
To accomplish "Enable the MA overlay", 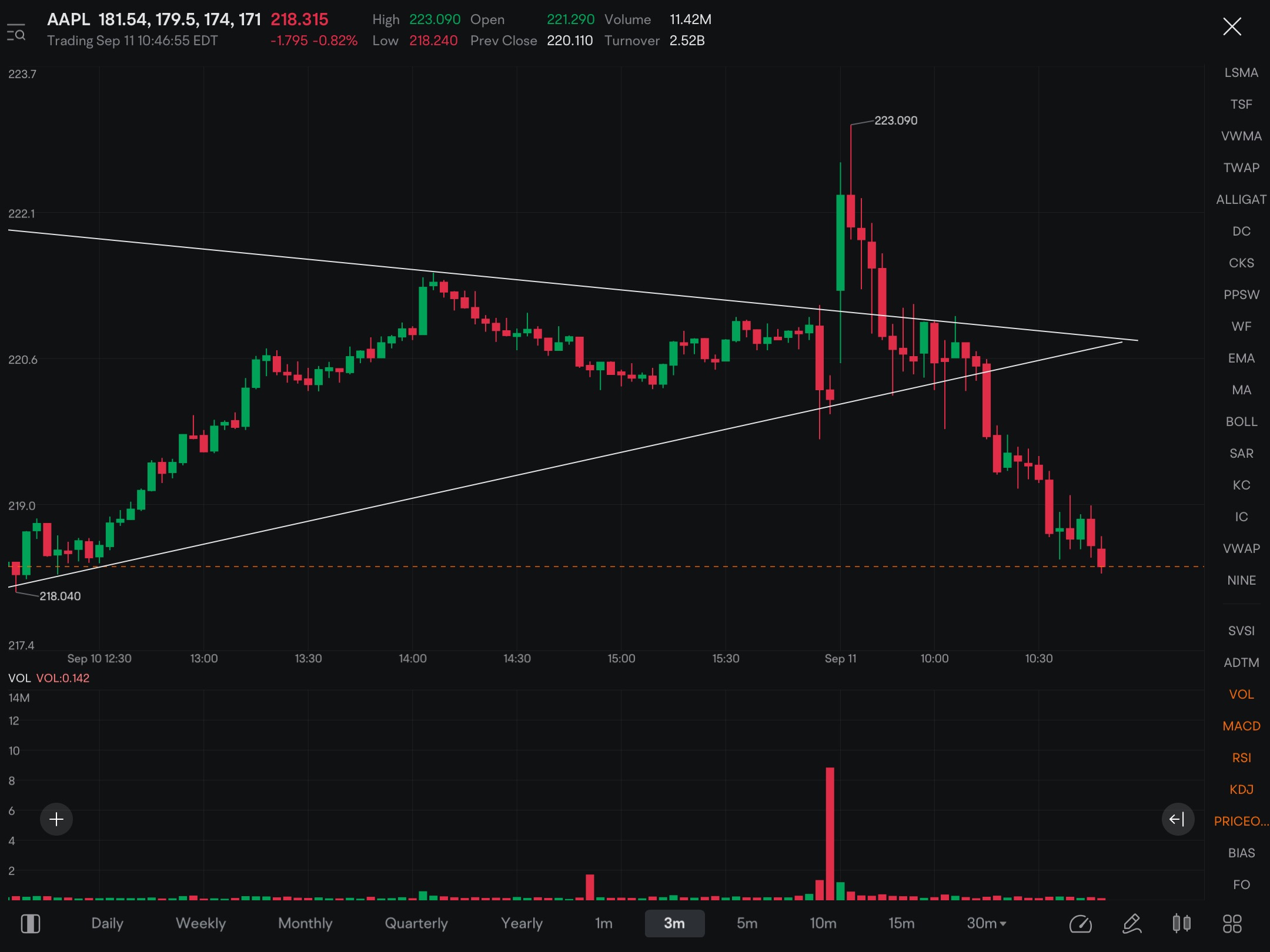I will [x=1241, y=390].
